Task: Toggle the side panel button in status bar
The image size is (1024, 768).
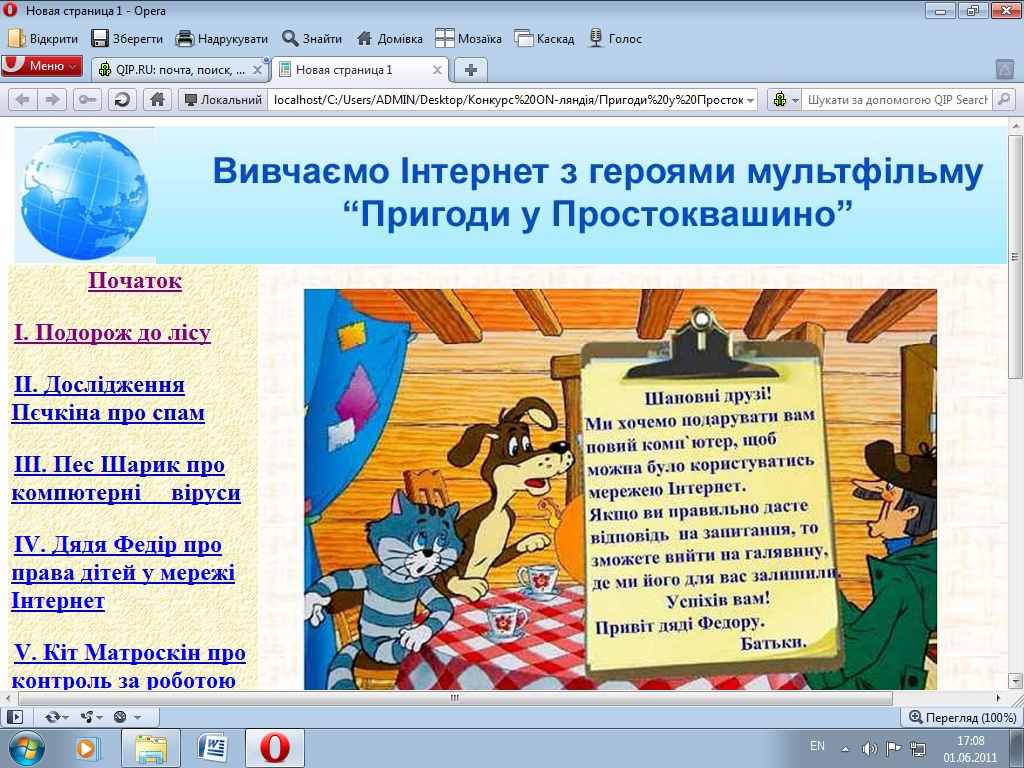Action: [x=14, y=717]
